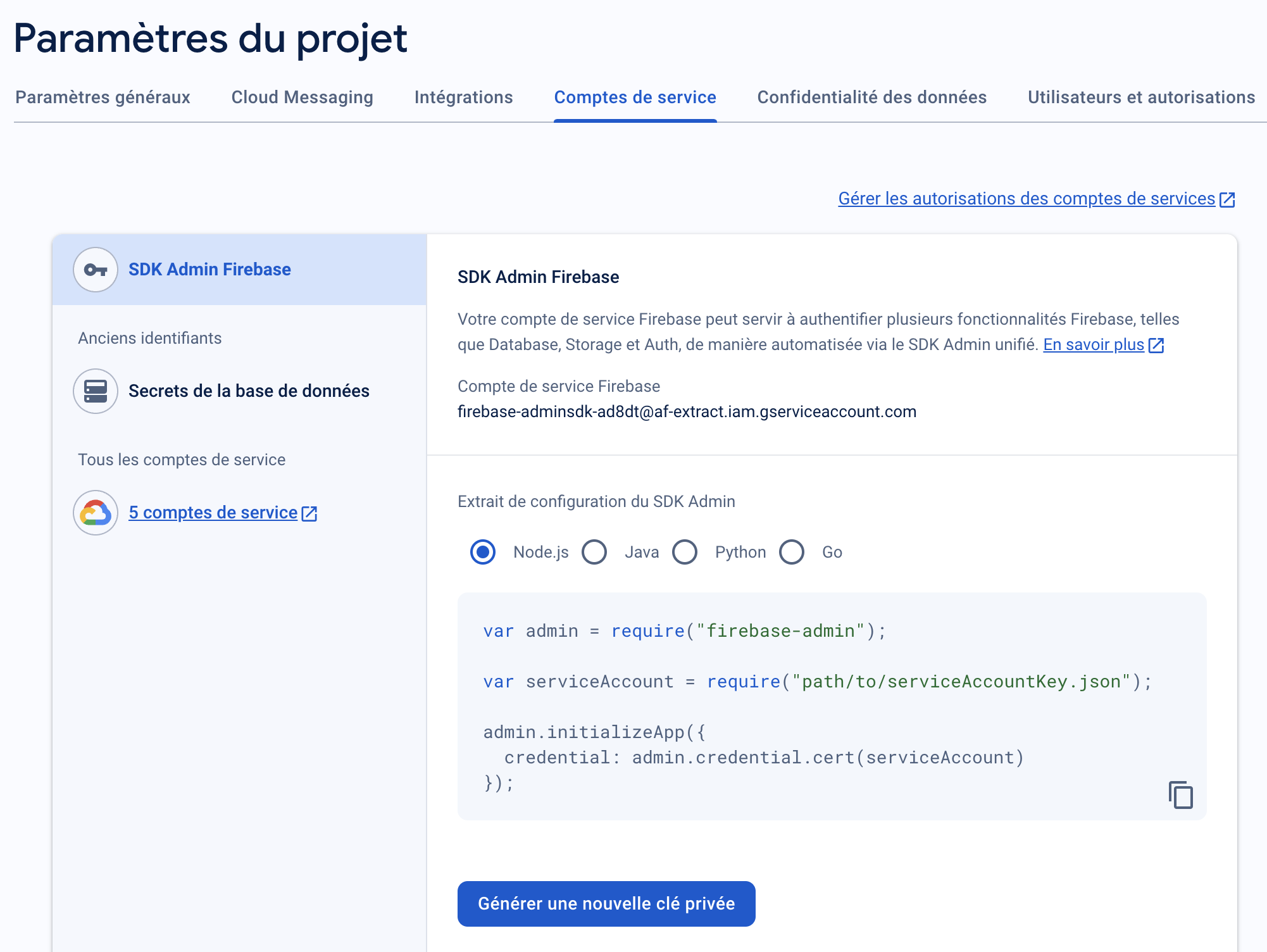1267x952 pixels.
Task: Select 'Secrets de la base de données' item
Action: [x=249, y=391]
